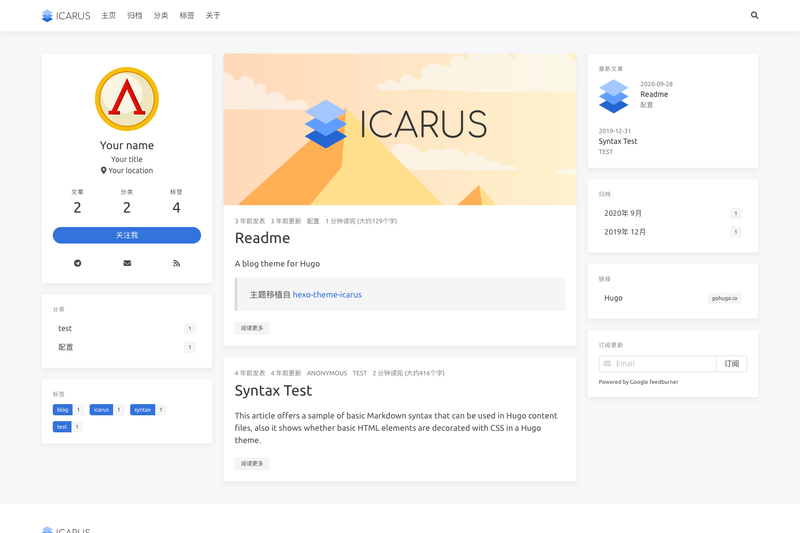
Task: Follow the hexo-theme-icarus link
Action: (x=327, y=295)
